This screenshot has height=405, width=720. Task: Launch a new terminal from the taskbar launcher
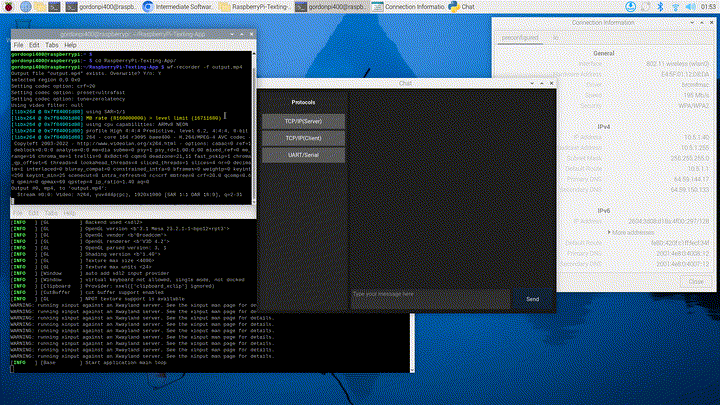tap(54, 6)
